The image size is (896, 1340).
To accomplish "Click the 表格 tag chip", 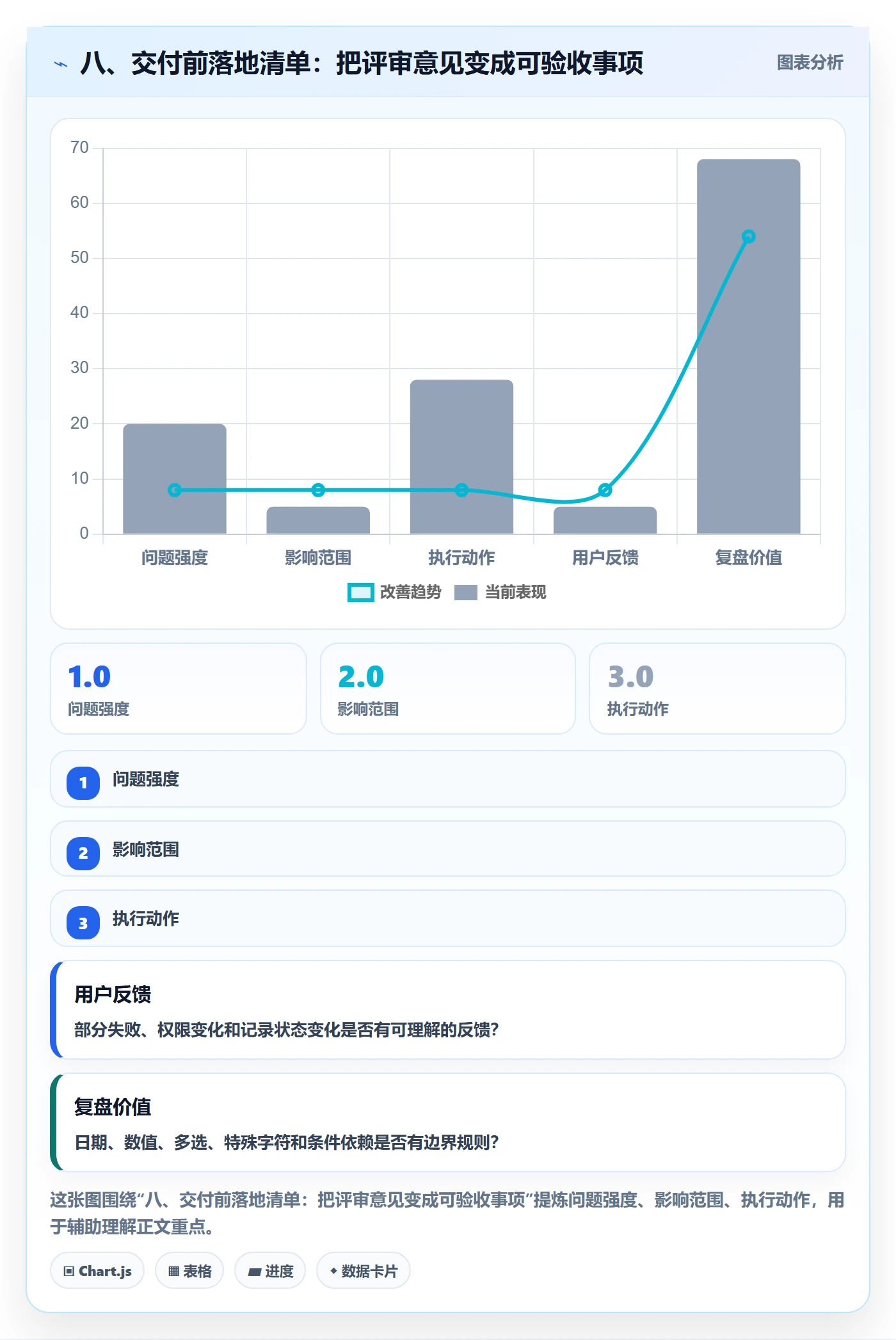I will [189, 1271].
